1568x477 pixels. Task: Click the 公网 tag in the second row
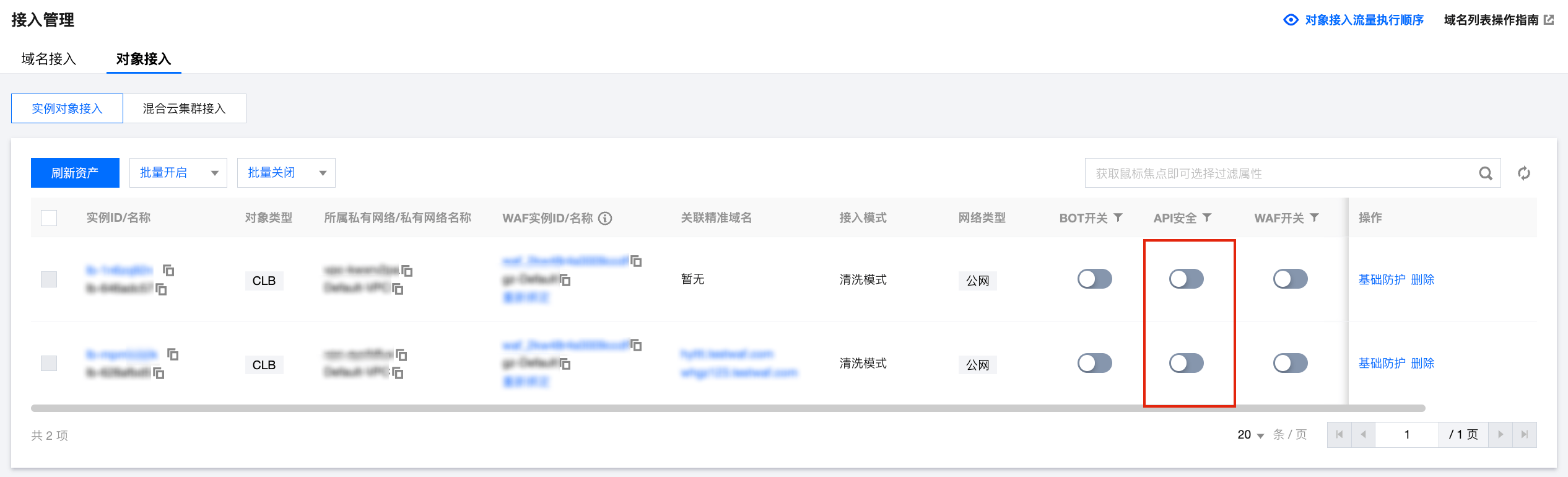point(978,365)
